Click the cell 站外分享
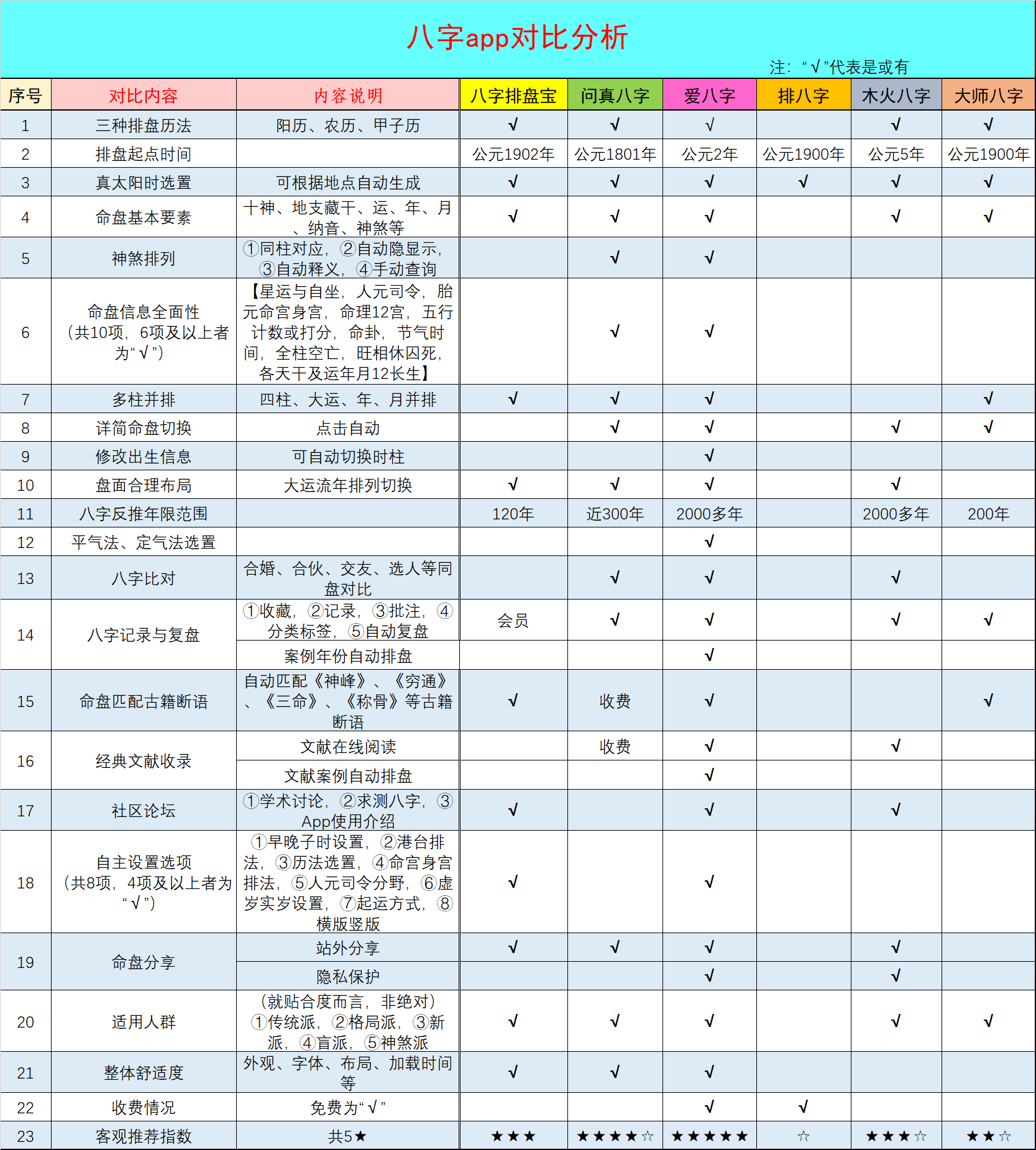This screenshot has height=1150, width=1036. (348, 947)
